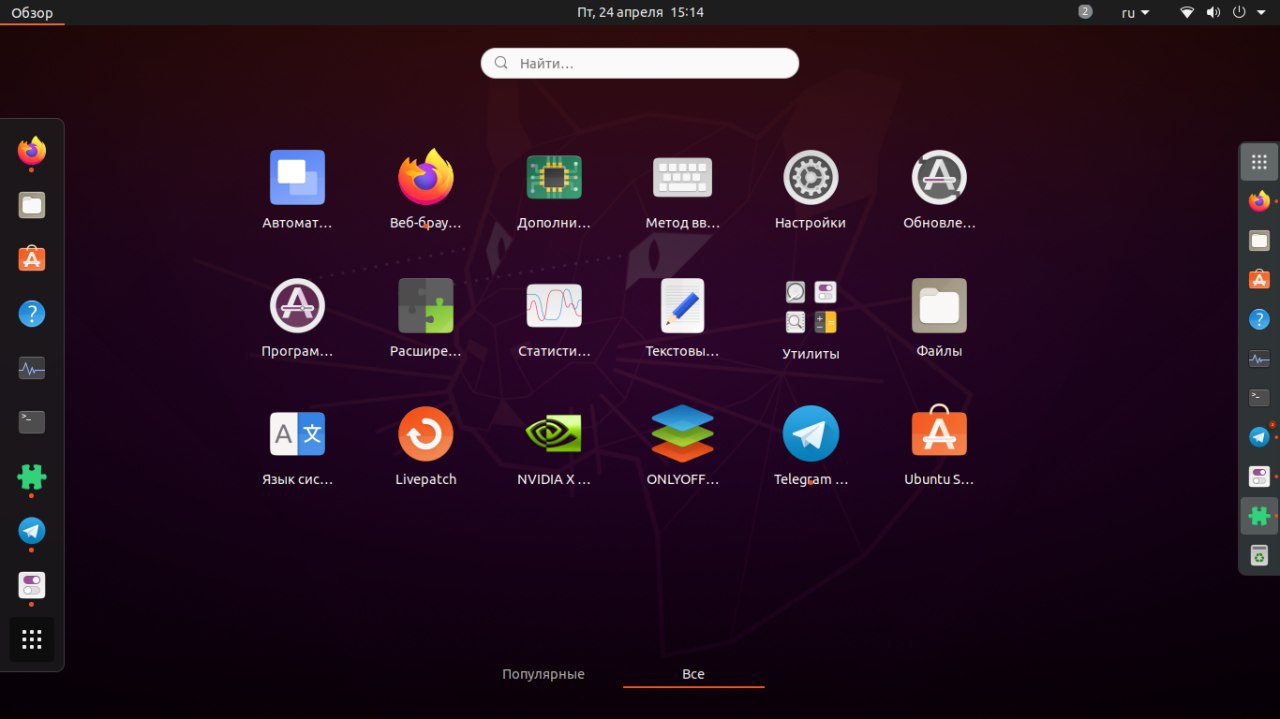The height and width of the screenshot is (719, 1280).
Task: Click the notification badge showing 2
Action: tap(1085, 12)
